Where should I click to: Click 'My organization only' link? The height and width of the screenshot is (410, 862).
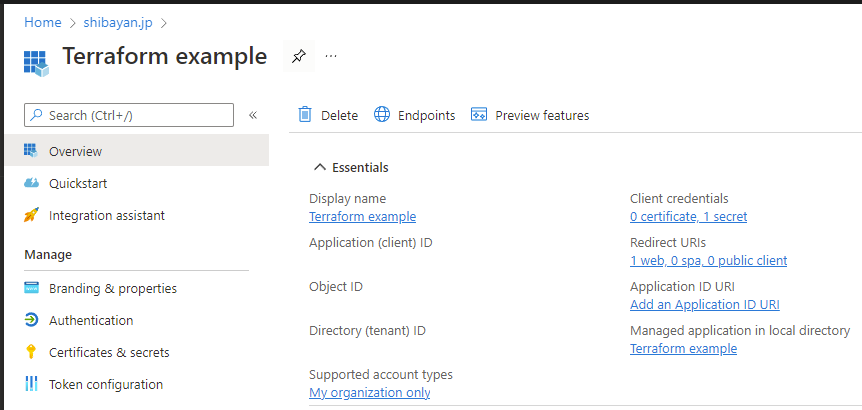pyautogui.click(x=369, y=392)
